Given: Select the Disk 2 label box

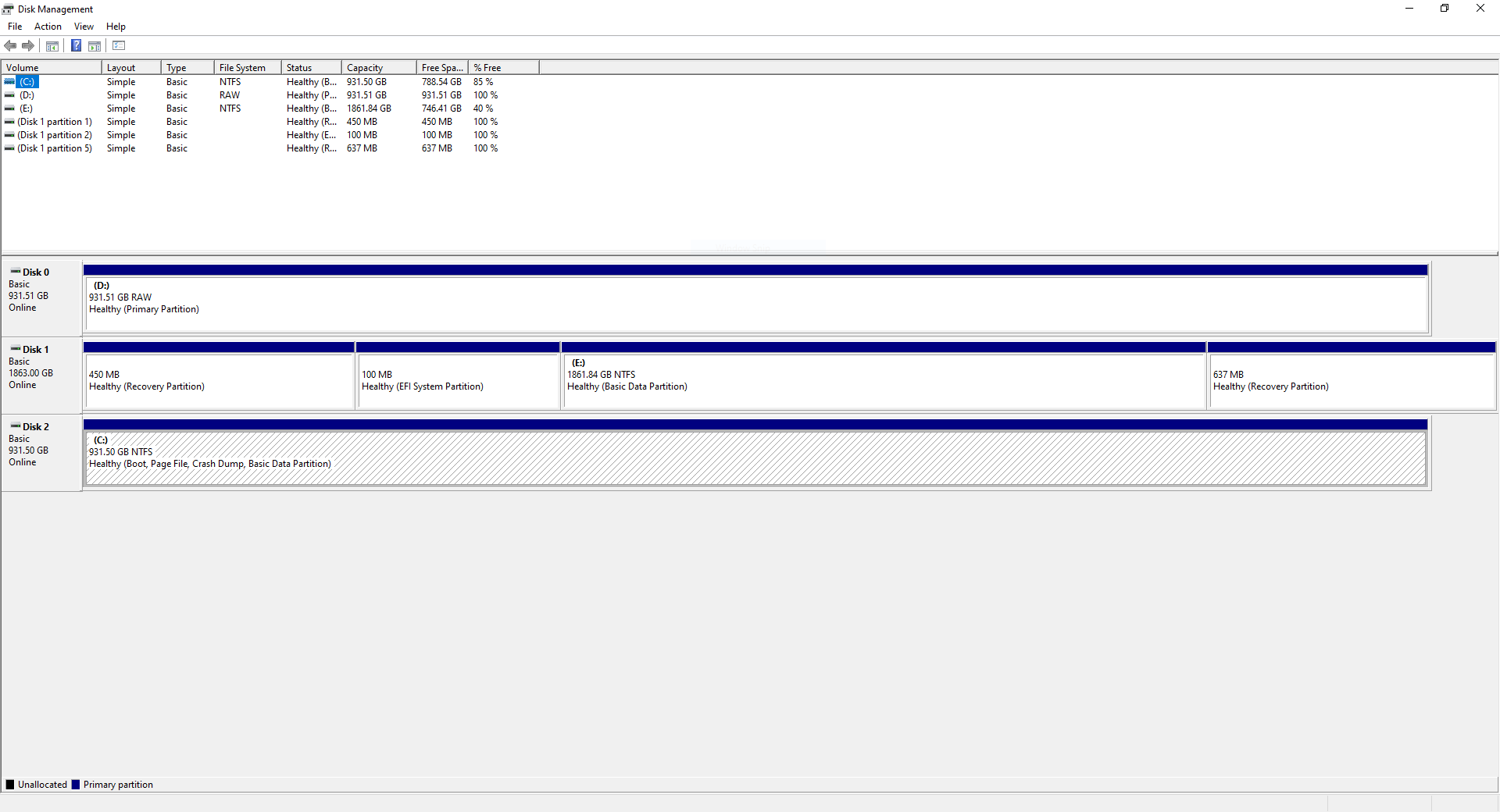Looking at the screenshot, I should point(42,453).
